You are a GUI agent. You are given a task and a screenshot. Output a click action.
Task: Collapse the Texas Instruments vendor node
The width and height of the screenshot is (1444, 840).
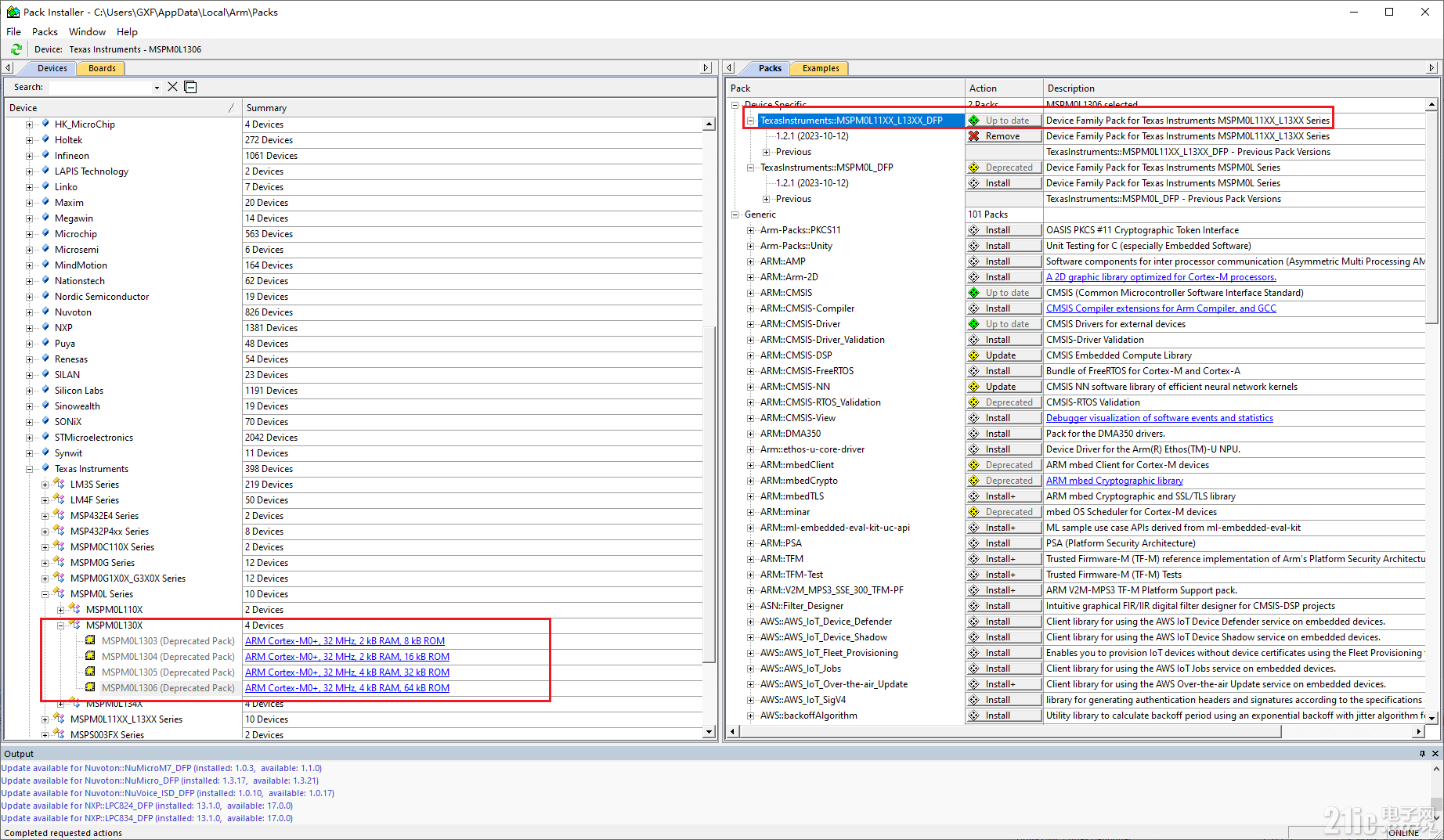[29, 469]
